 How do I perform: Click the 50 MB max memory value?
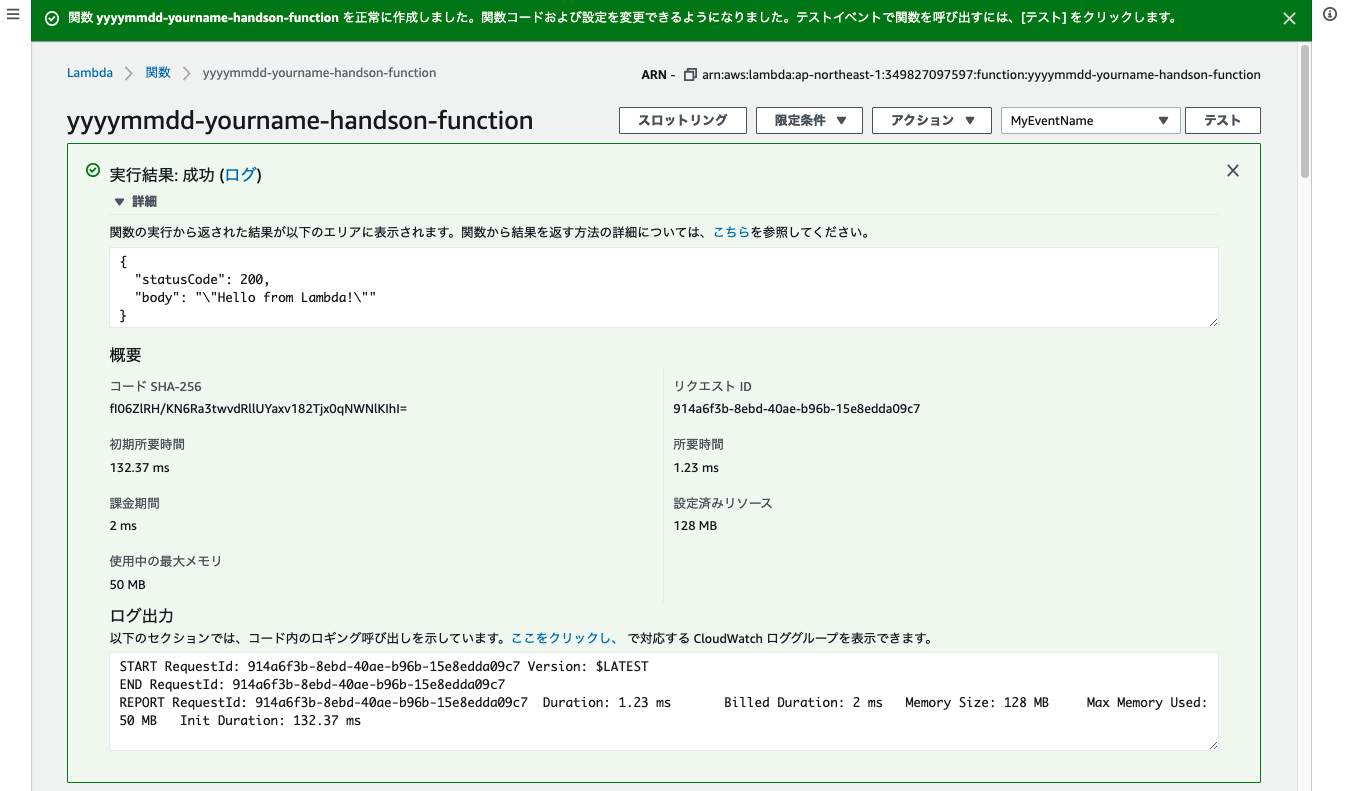pos(128,585)
